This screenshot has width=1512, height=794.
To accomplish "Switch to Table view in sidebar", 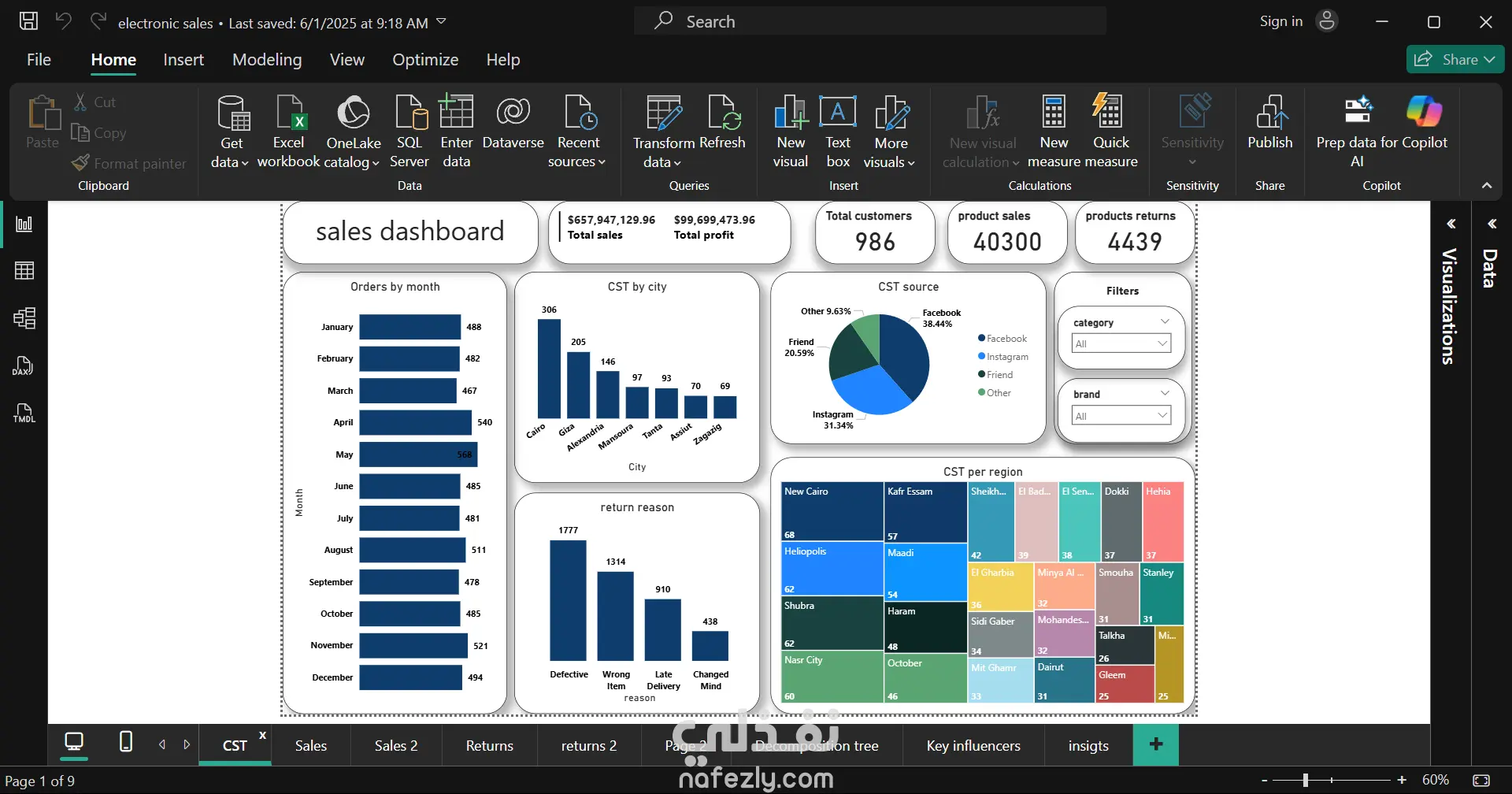I will pyautogui.click(x=24, y=271).
